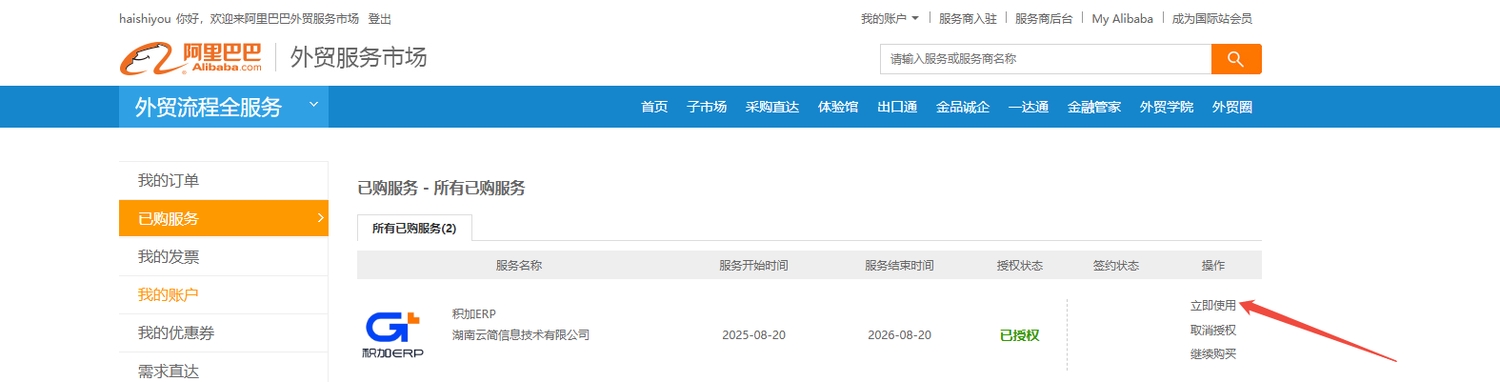Expand the 我的账户 dropdown at top
This screenshot has width=1500, height=382.
(889, 18)
